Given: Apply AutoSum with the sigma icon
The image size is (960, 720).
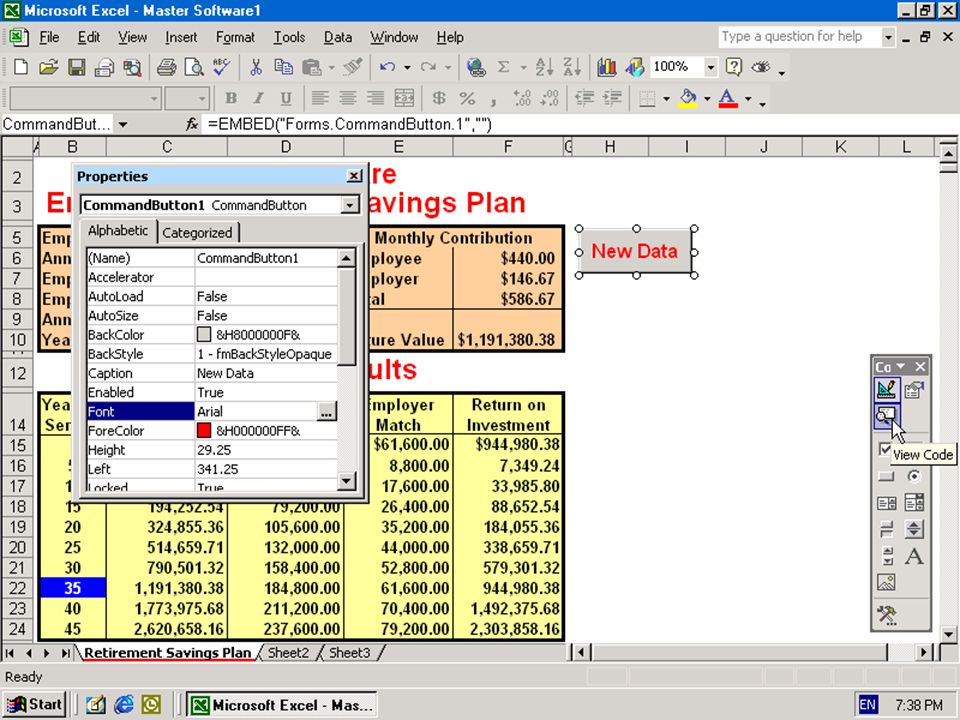Looking at the screenshot, I should click(503, 67).
